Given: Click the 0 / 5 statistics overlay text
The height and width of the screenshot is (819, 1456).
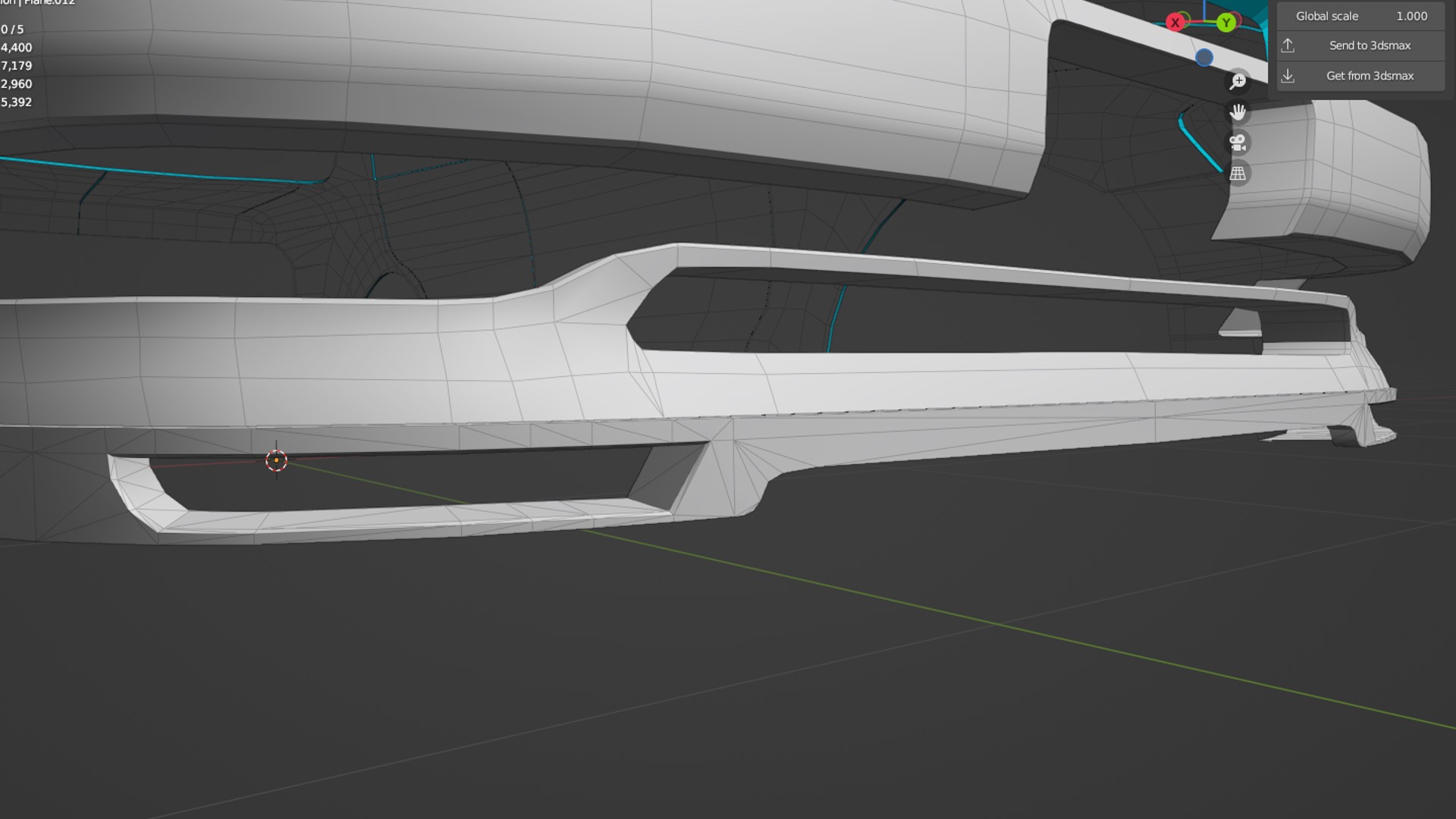Looking at the screenshot, I should [x=13, y=30].
